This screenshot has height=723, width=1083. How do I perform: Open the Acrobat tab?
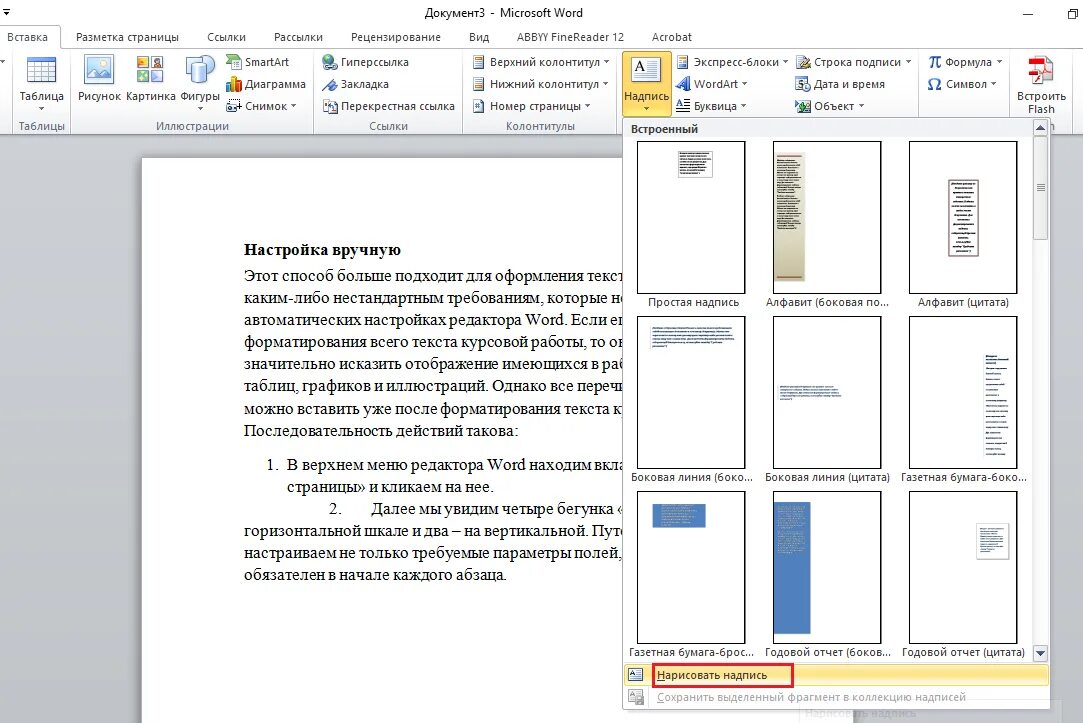(671, 37)
